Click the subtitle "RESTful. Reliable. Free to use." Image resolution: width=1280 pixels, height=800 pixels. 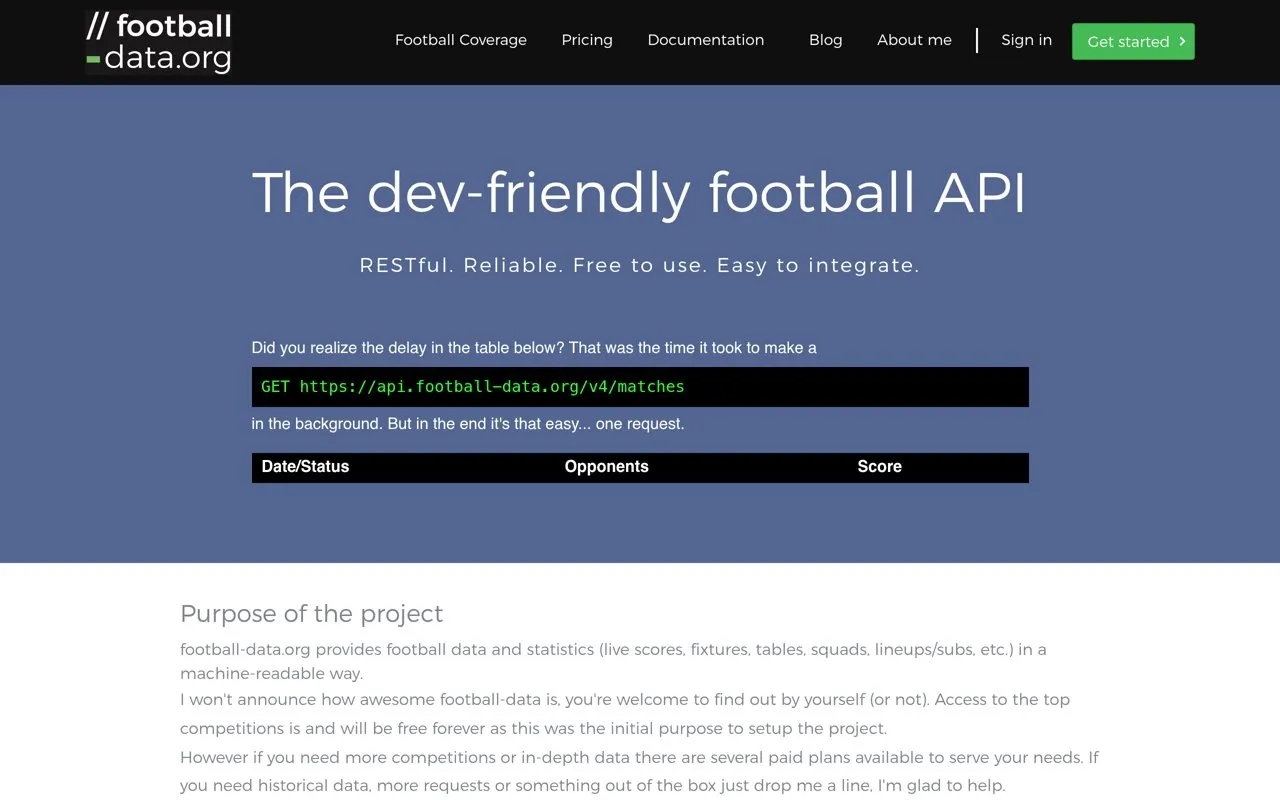(639, 265)
